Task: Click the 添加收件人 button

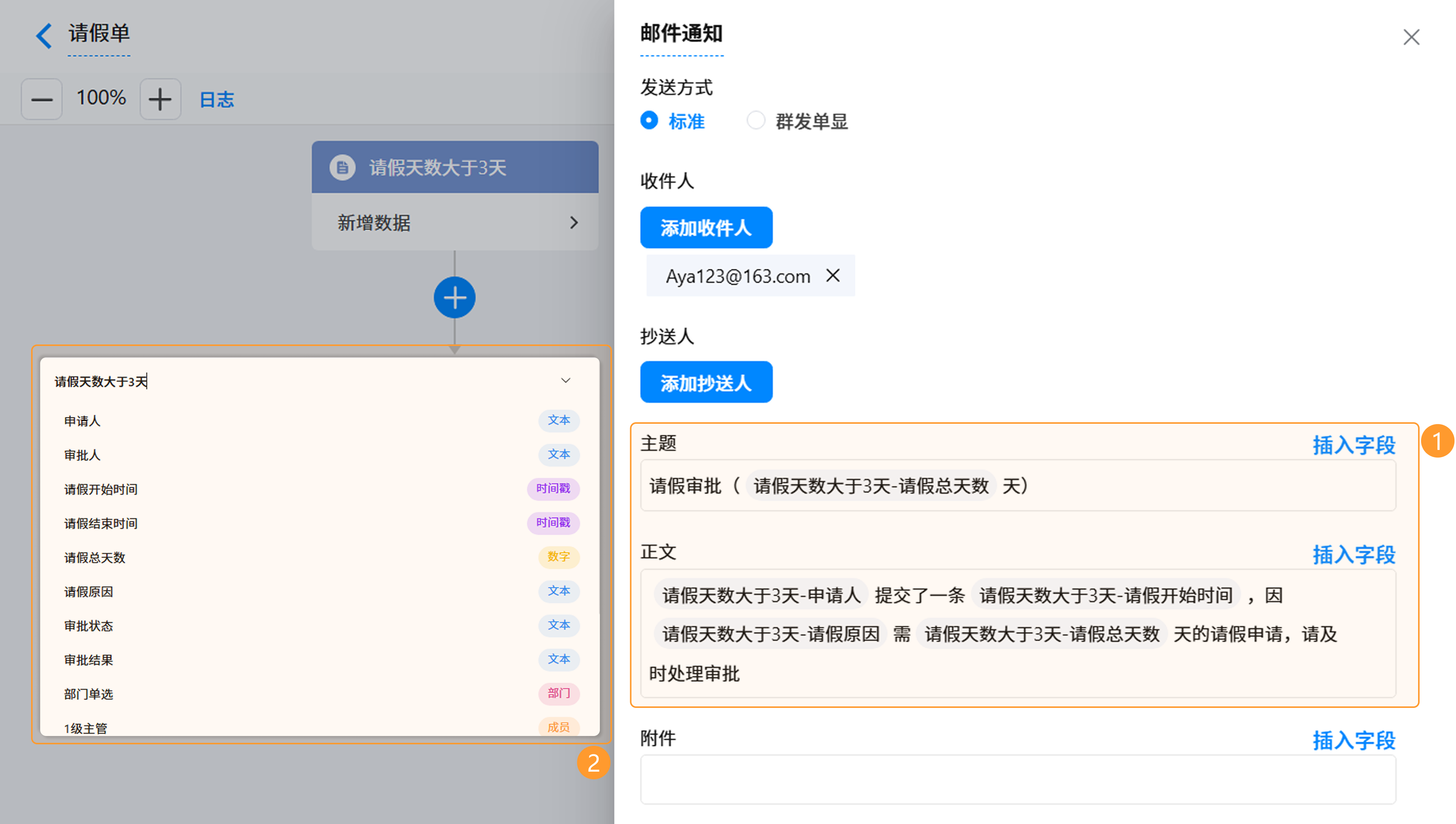Action: (706, 228)
